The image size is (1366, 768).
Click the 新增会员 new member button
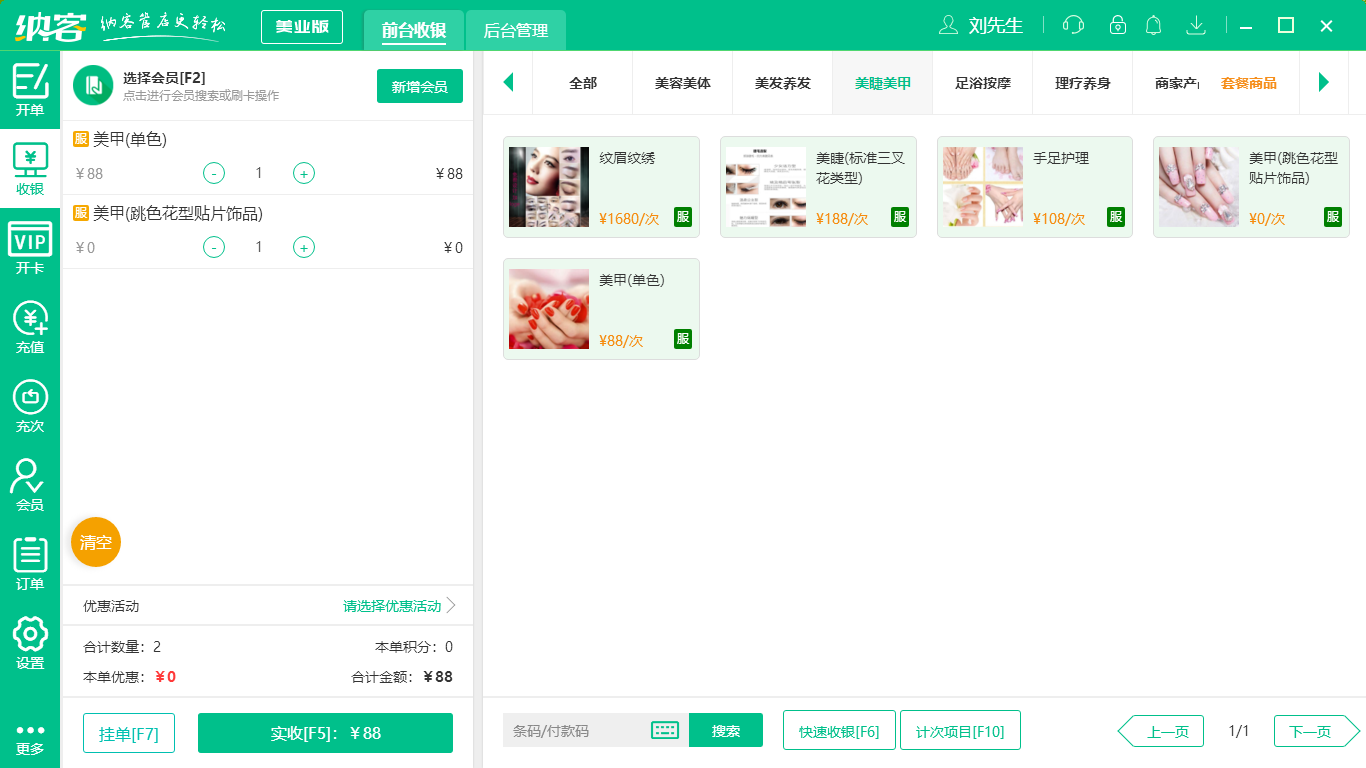click(419, 87)
